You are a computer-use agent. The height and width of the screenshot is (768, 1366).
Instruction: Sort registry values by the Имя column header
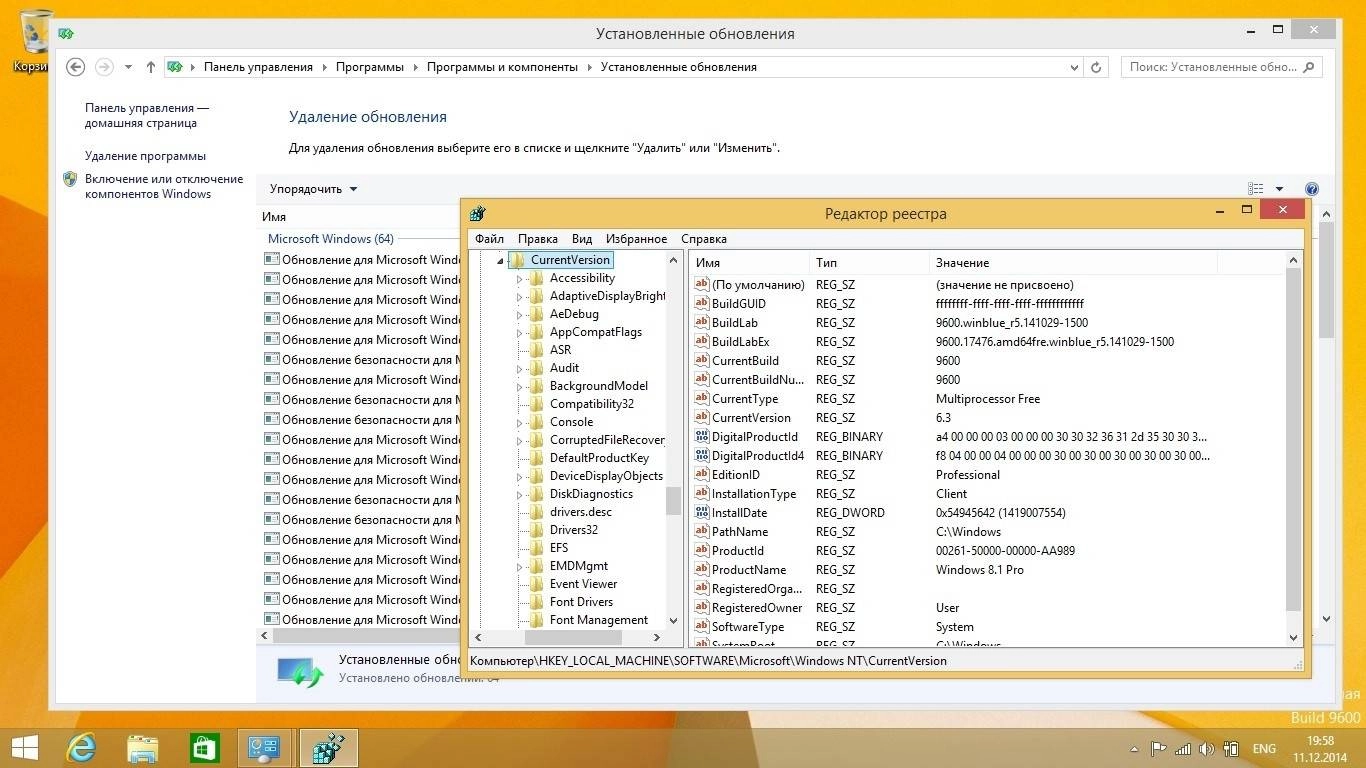(x=749, y=263)
